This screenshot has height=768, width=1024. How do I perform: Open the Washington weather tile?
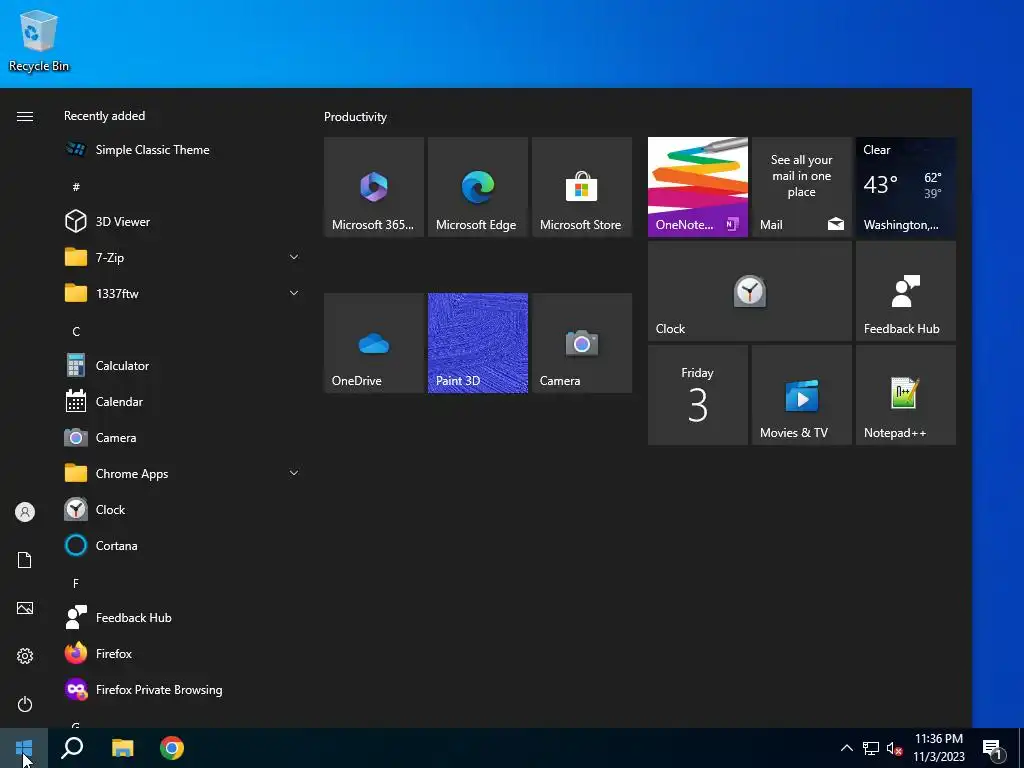coord(906,187)
